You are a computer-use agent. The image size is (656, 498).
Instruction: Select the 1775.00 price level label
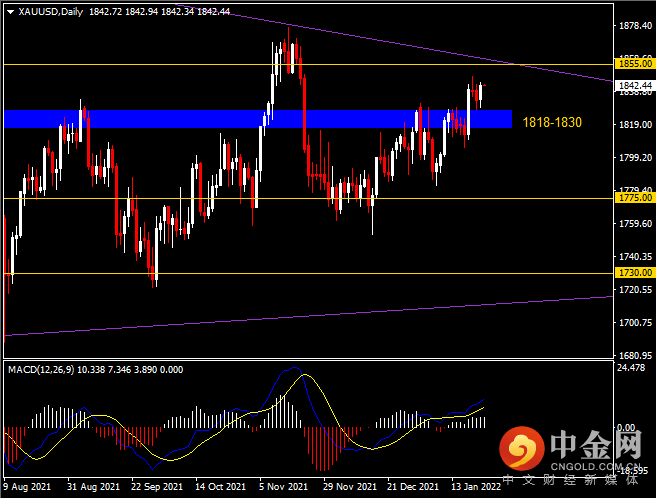click(x=635, y=198)
